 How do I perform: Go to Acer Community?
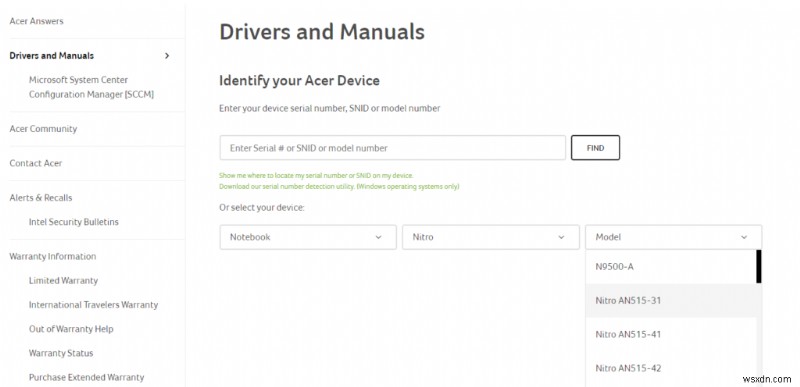tap(43, 129)
